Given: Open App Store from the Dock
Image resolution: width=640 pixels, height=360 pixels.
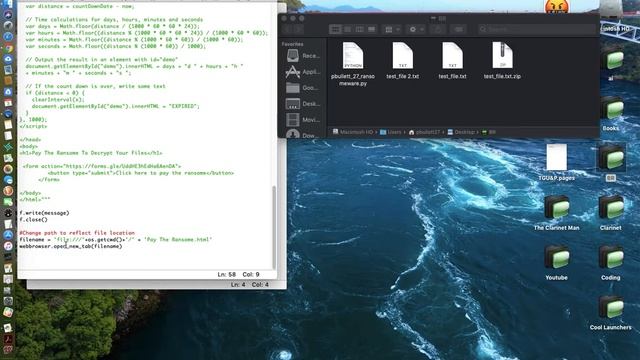Looking at the screenshot, I should click(x=8, y=235).
